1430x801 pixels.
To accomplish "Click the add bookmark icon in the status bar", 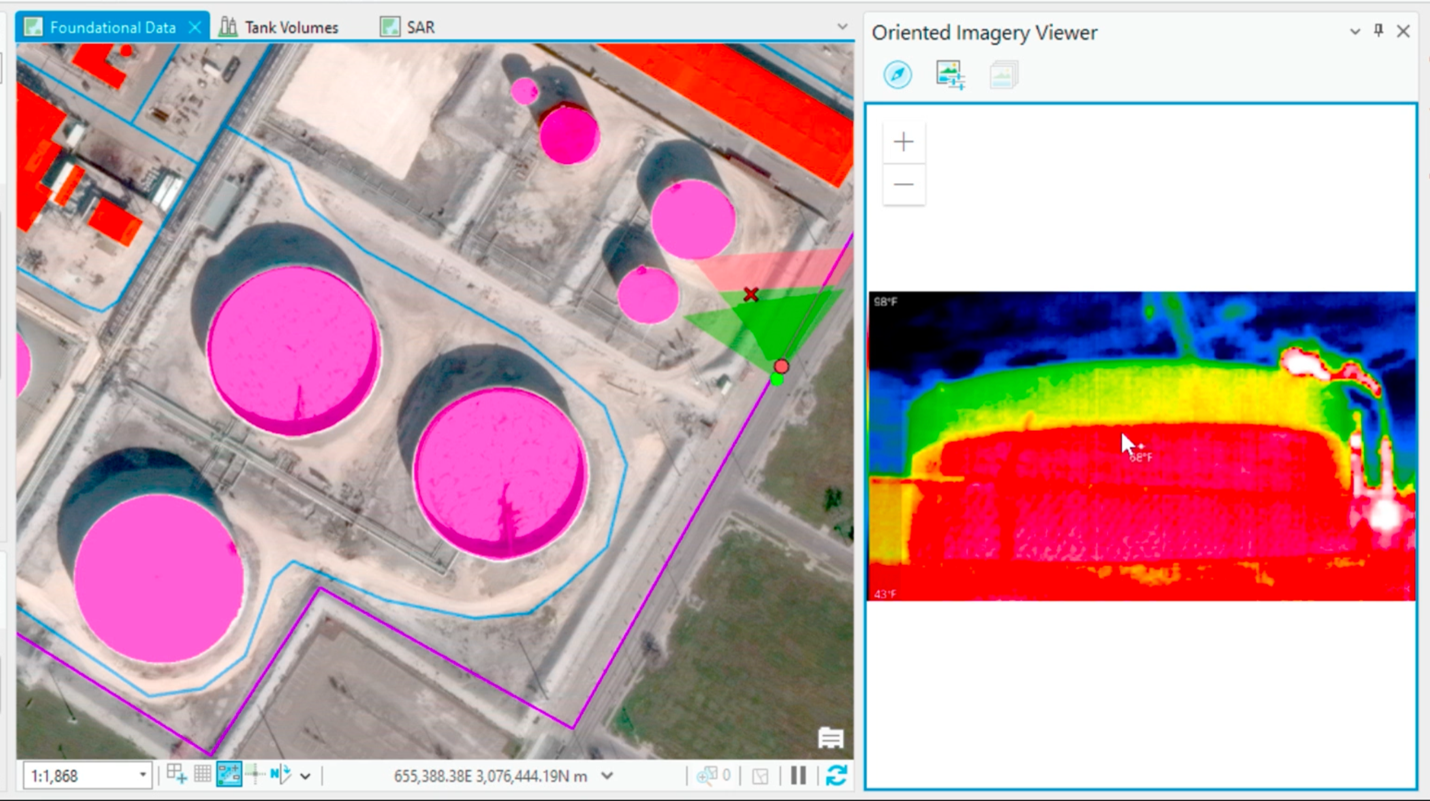I will click(x=177, y=775).
